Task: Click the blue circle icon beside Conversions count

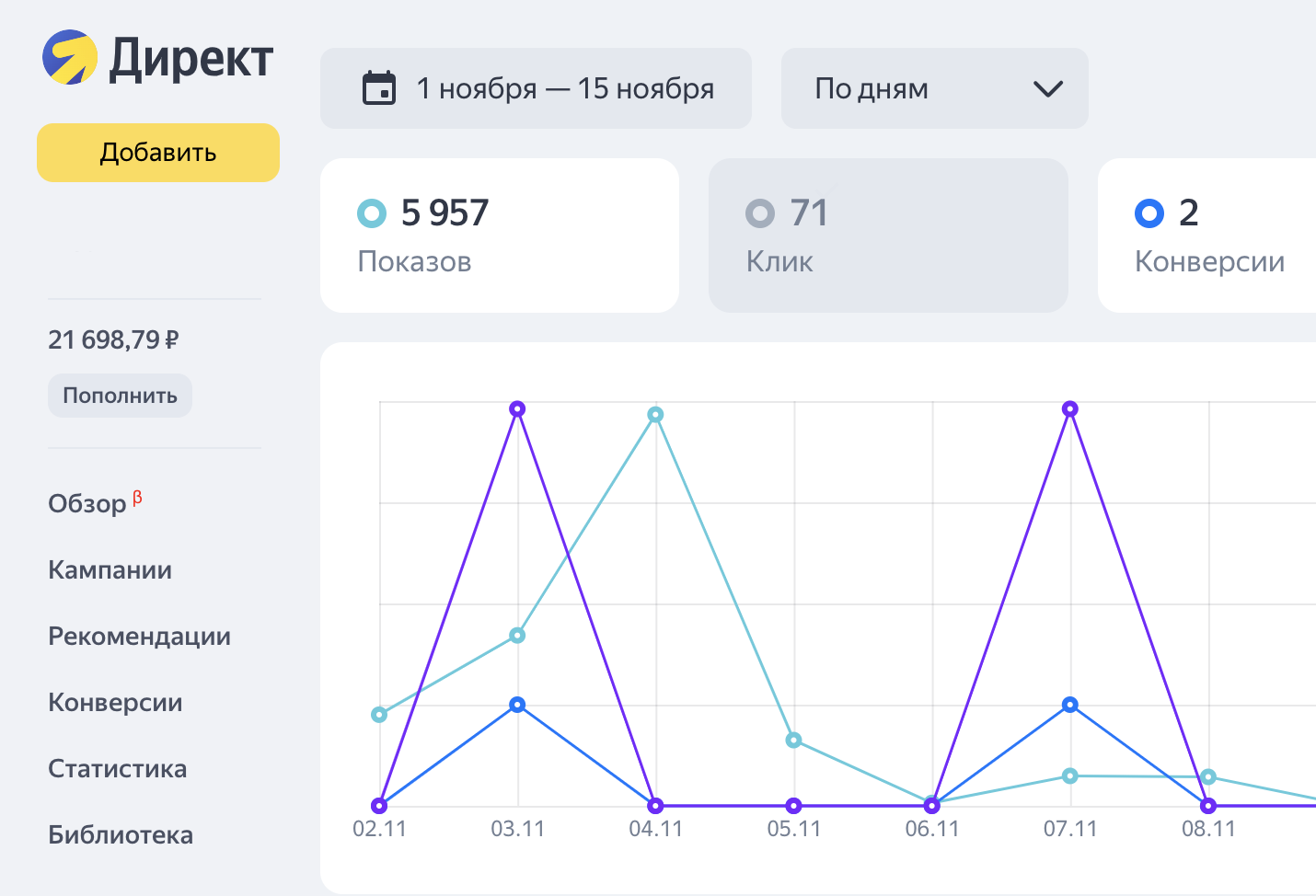Action: (1149, 213)
